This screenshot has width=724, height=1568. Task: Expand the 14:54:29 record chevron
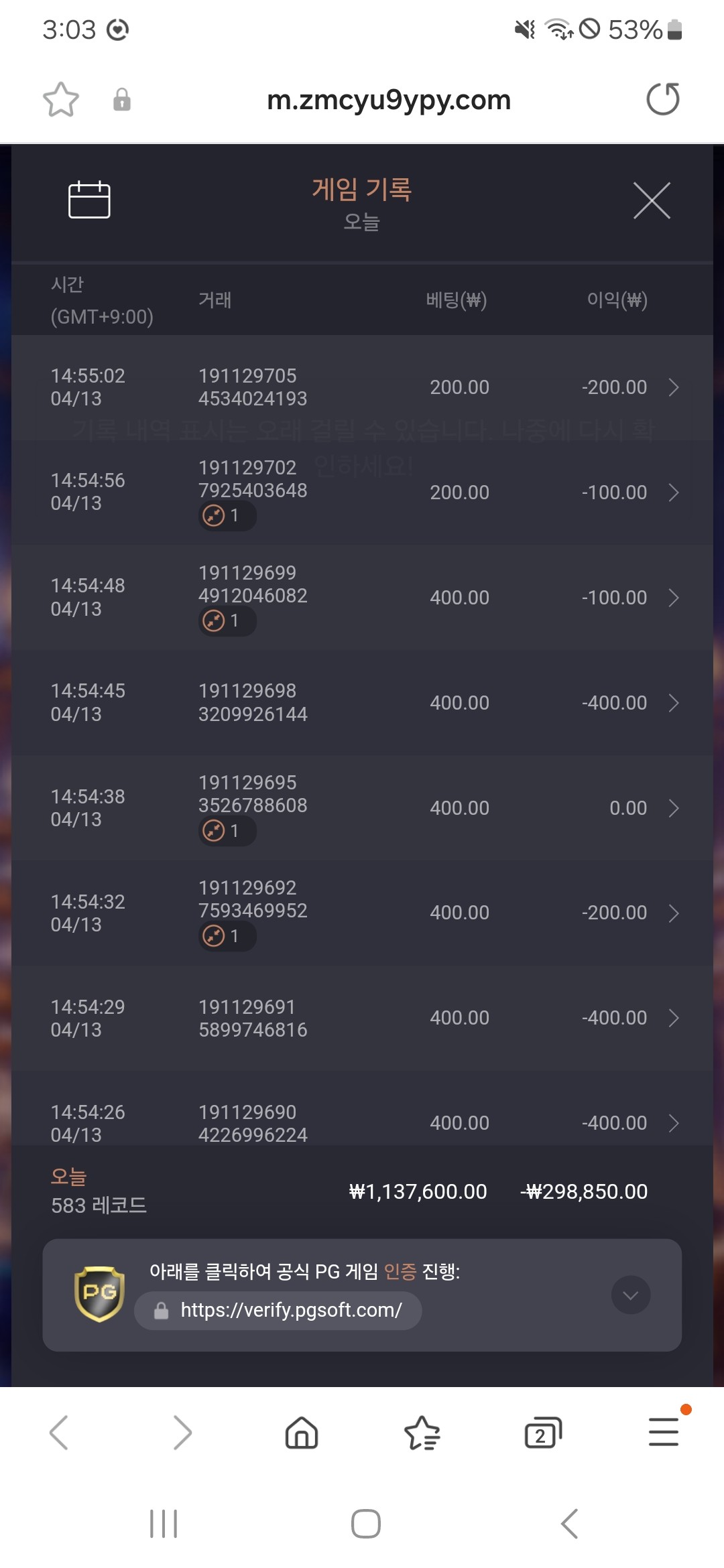(674, 1018)
